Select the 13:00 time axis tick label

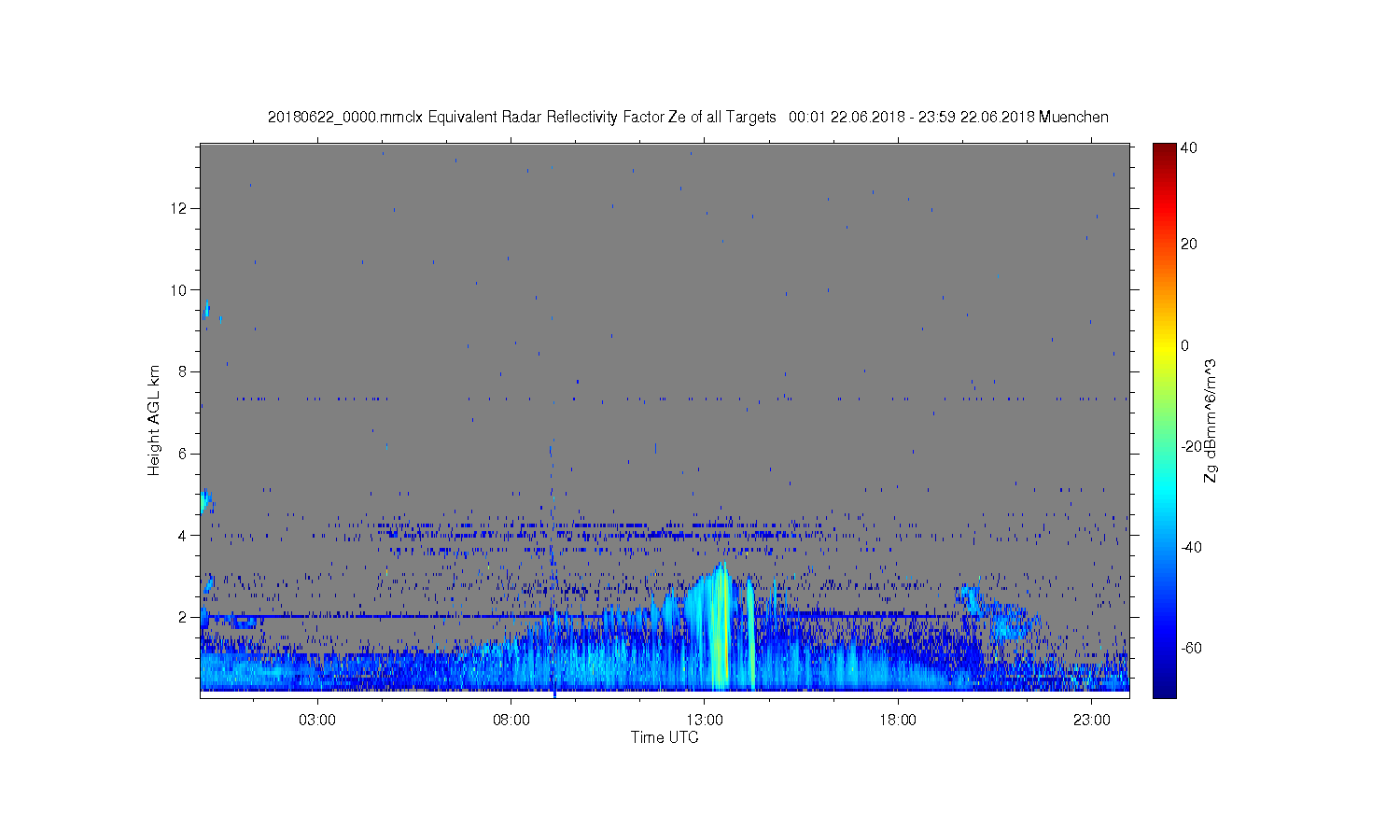pyautogui.click(x=705, y=721)
